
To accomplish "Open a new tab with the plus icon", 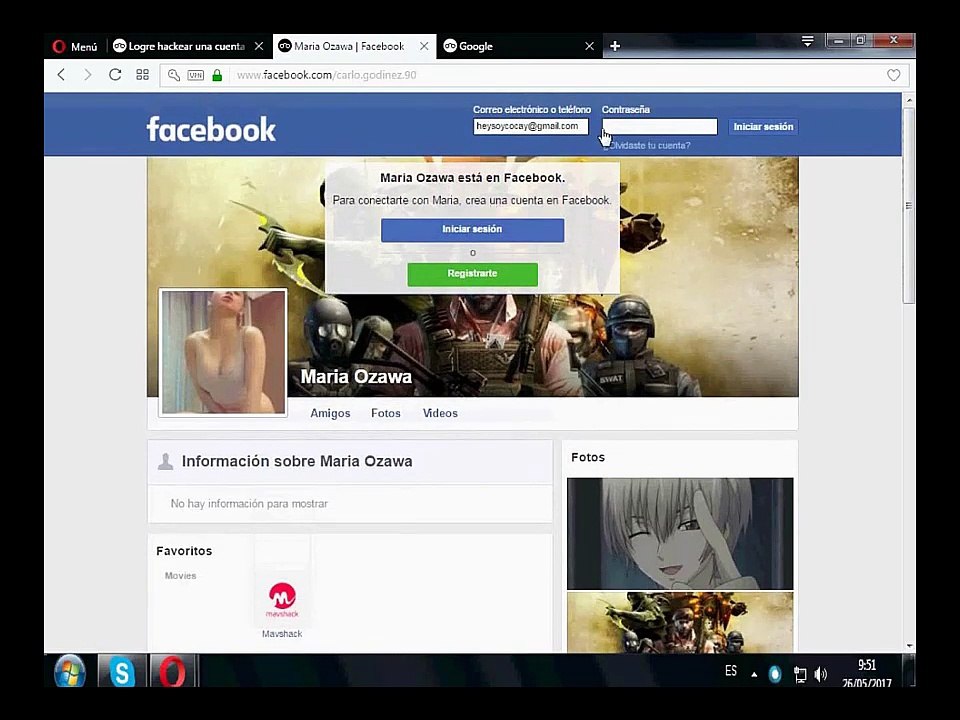I will tap(615, 46).
